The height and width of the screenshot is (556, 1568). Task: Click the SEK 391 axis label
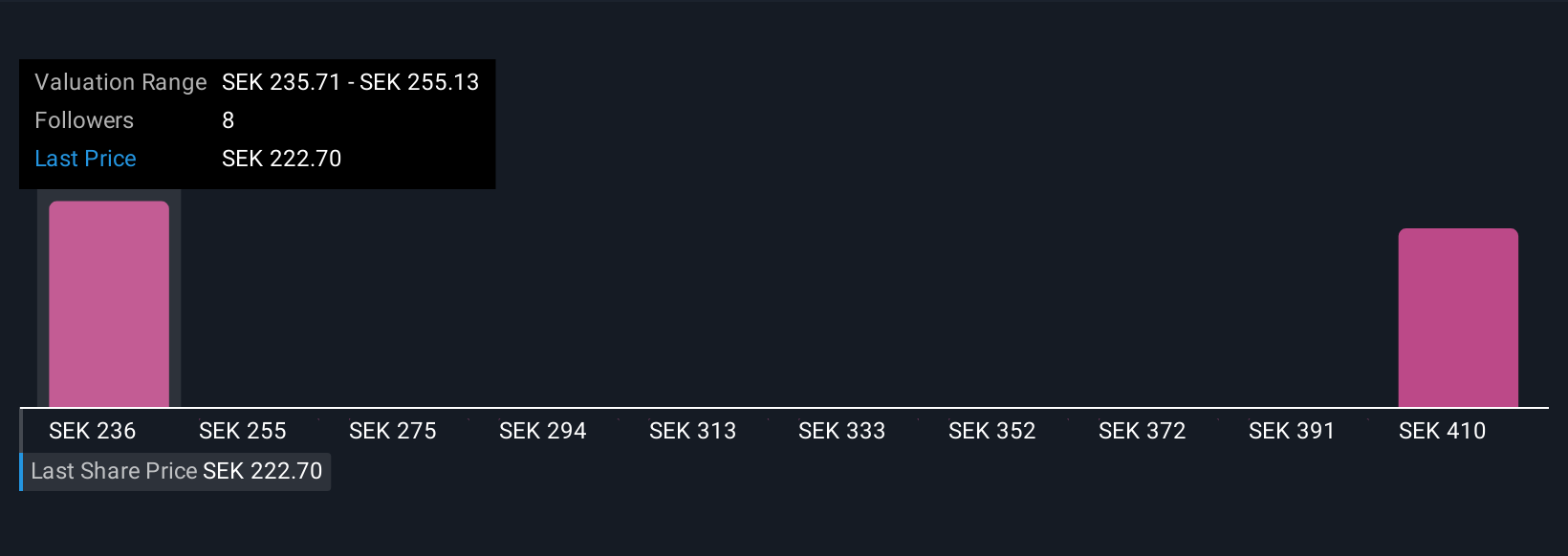(1292, 431)
